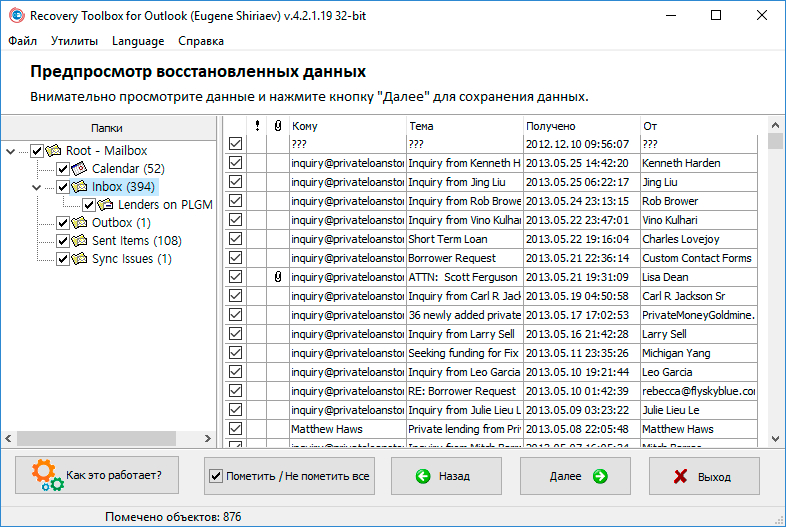Click the subject 'Borrower Request' from Custom Contact Forms

[x=452, y=258]
